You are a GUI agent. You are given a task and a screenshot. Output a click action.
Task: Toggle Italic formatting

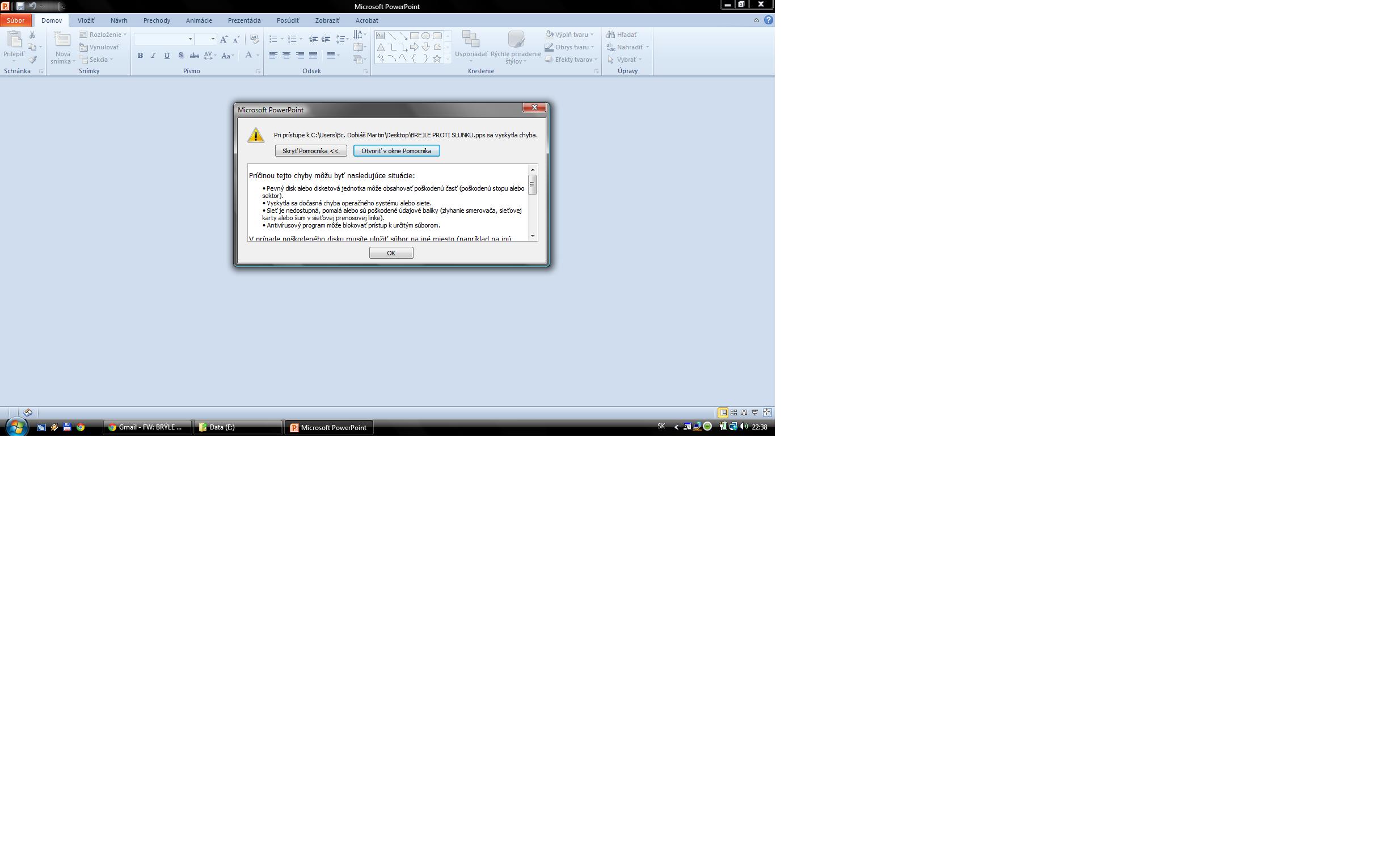pyautogui.click(x=153, y=56)
